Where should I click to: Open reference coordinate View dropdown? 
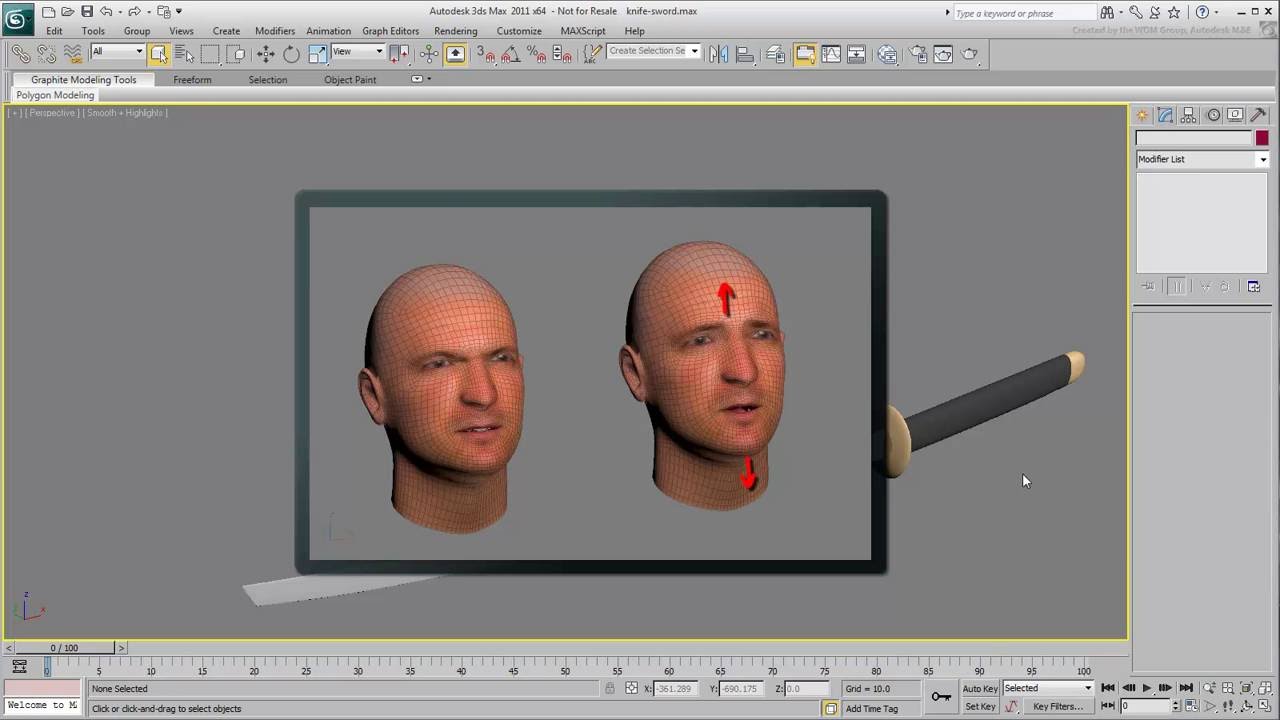coord(357,51)
